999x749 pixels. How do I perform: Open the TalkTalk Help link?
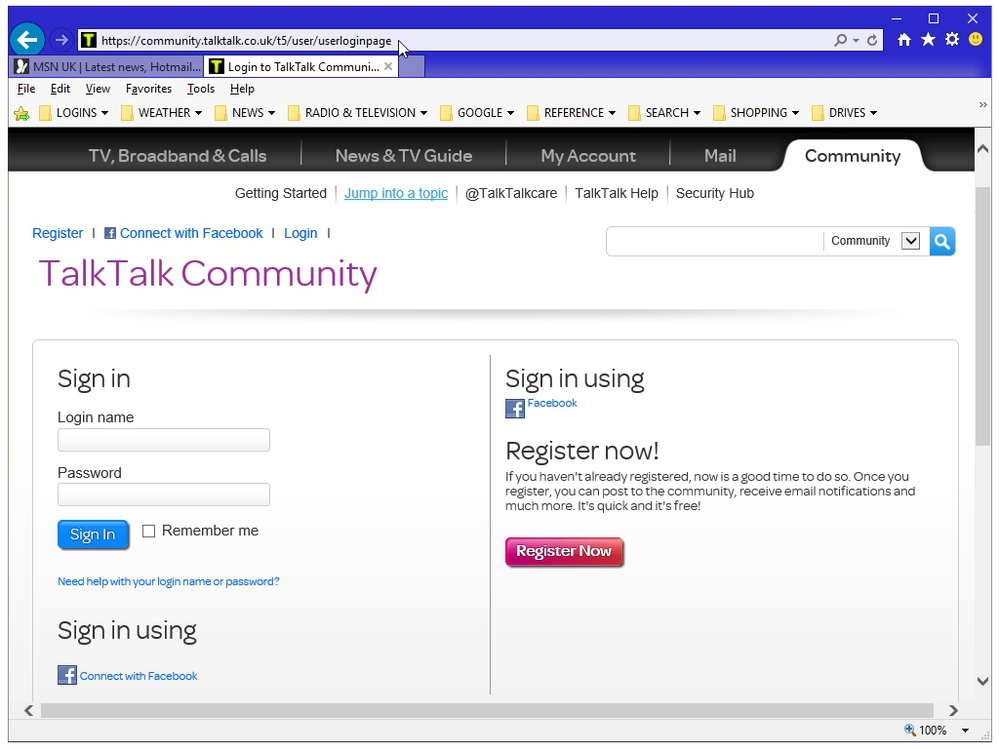pyautogui.click(x=616, y=193)
